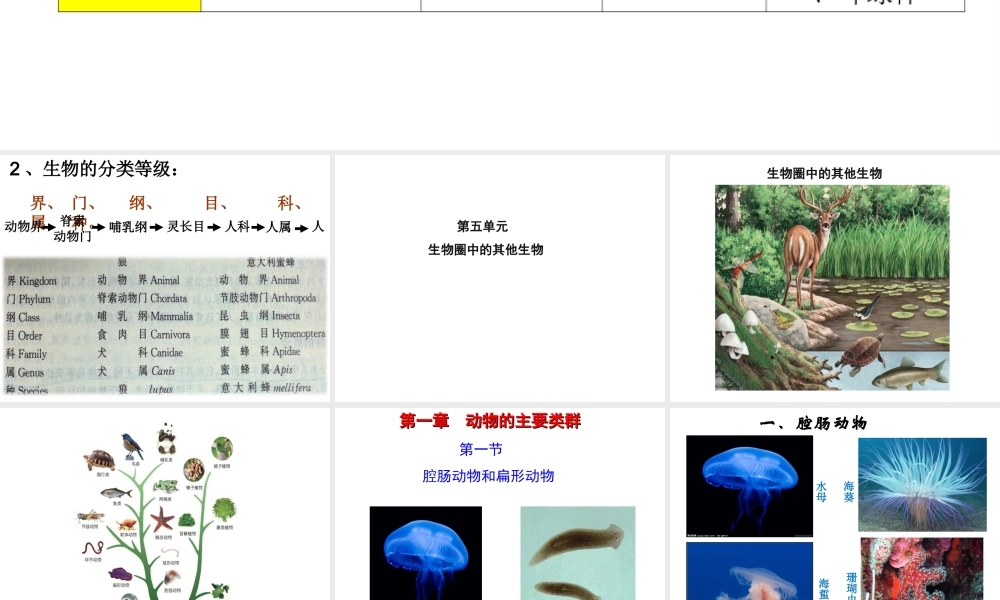Select the animal classification tree slide
The width and height of the screenshot is (1000, 600).
(x=165, y=504)
